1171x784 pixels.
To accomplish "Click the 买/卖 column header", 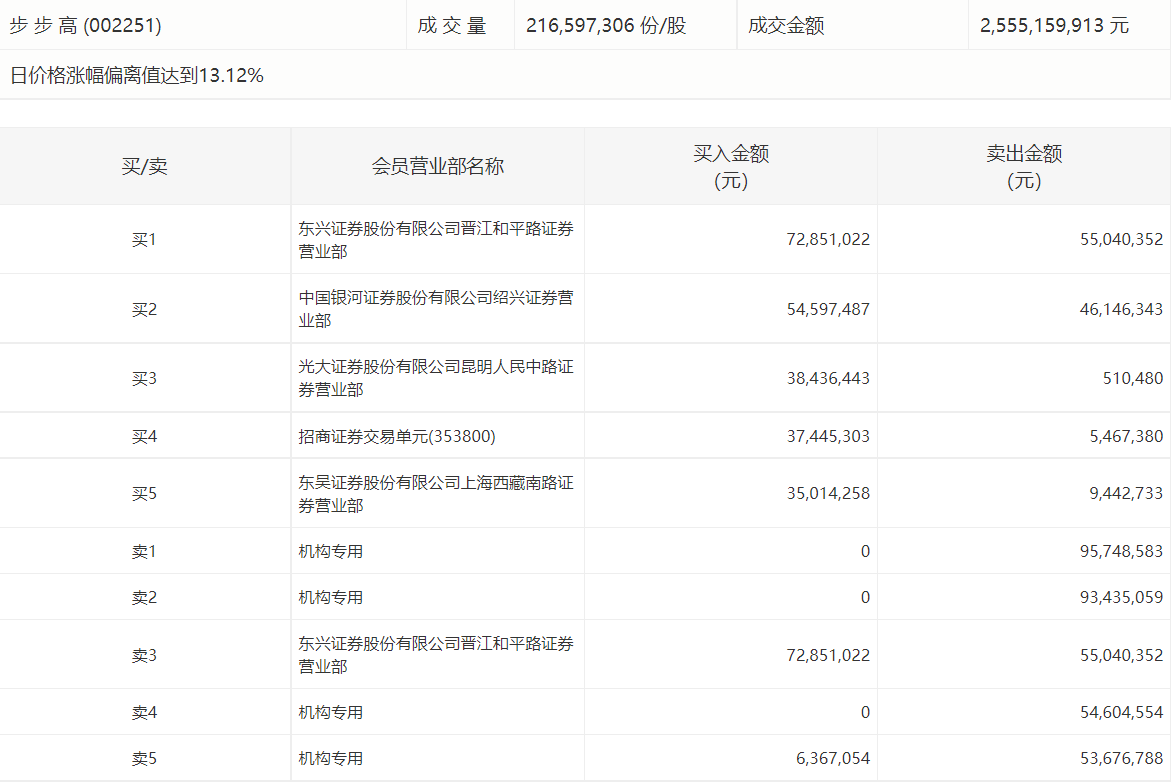I will tap(144, 166).
